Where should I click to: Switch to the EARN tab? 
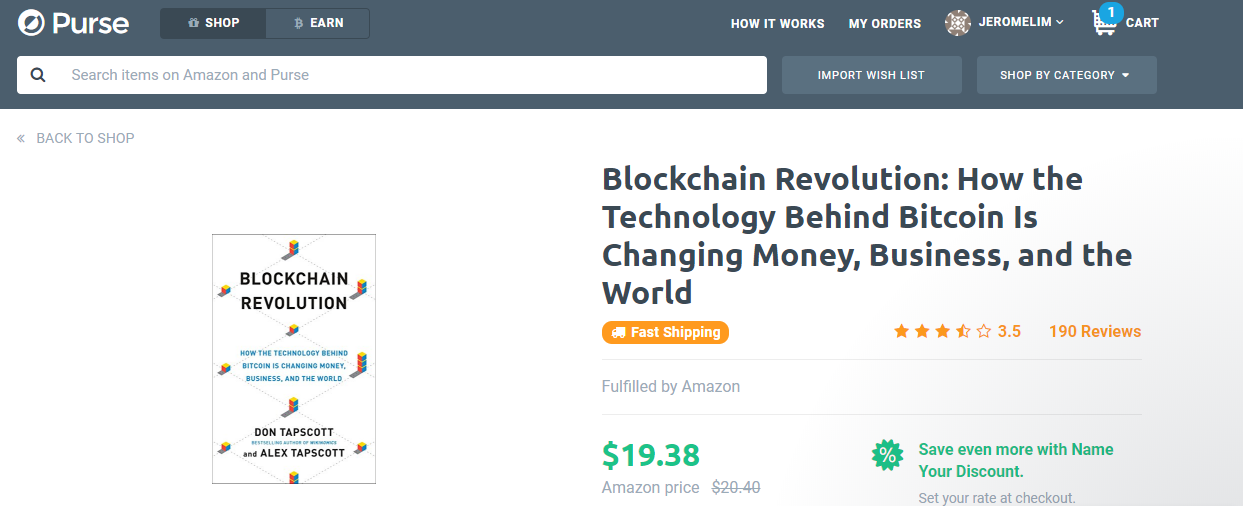pos(318,23)
